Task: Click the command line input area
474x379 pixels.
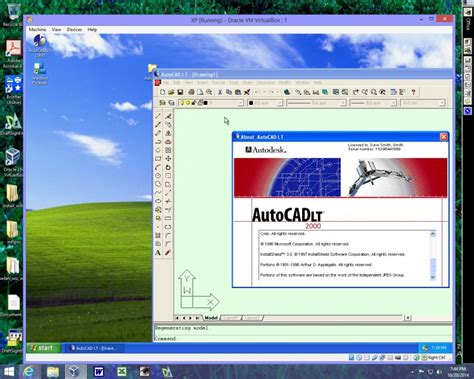Action: coord(303,339)
